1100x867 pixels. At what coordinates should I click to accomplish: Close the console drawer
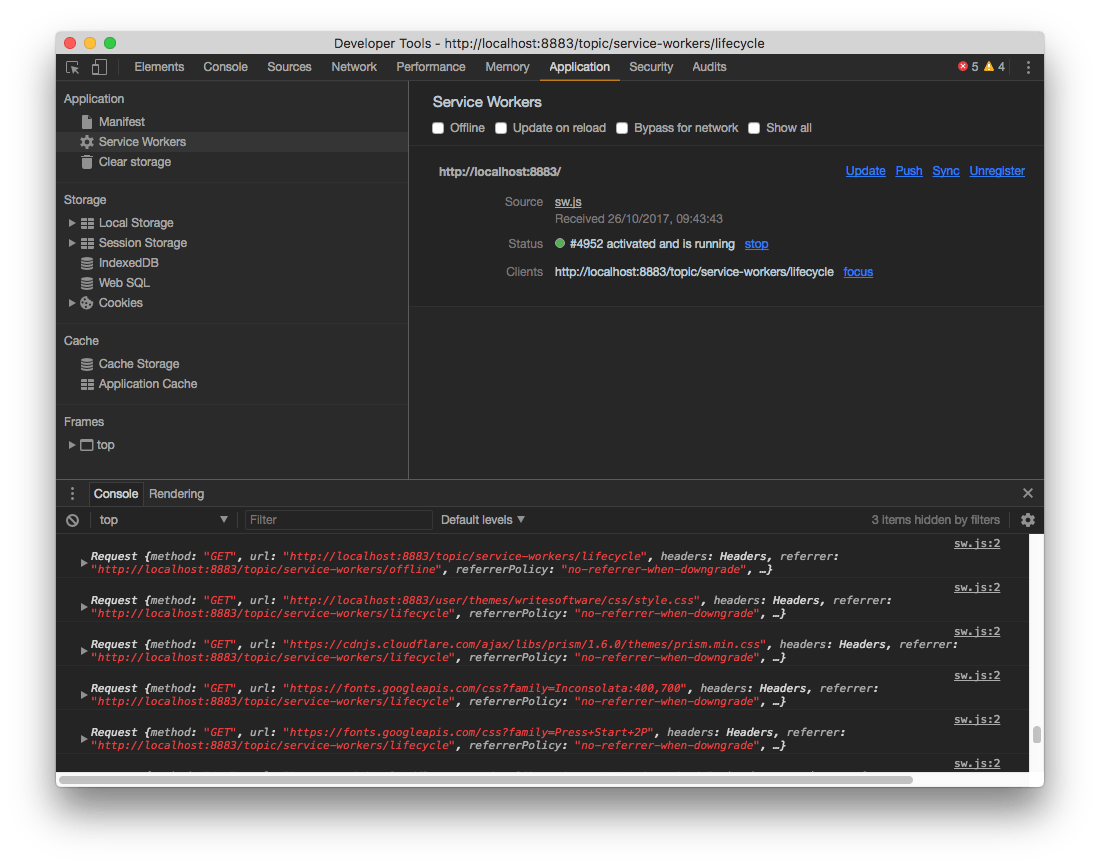pos(1027,494)
